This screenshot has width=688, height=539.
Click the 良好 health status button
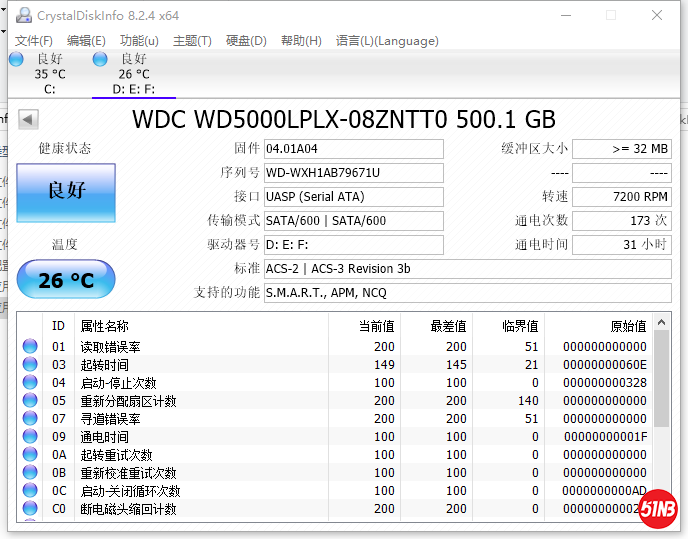tap(66, 192)
